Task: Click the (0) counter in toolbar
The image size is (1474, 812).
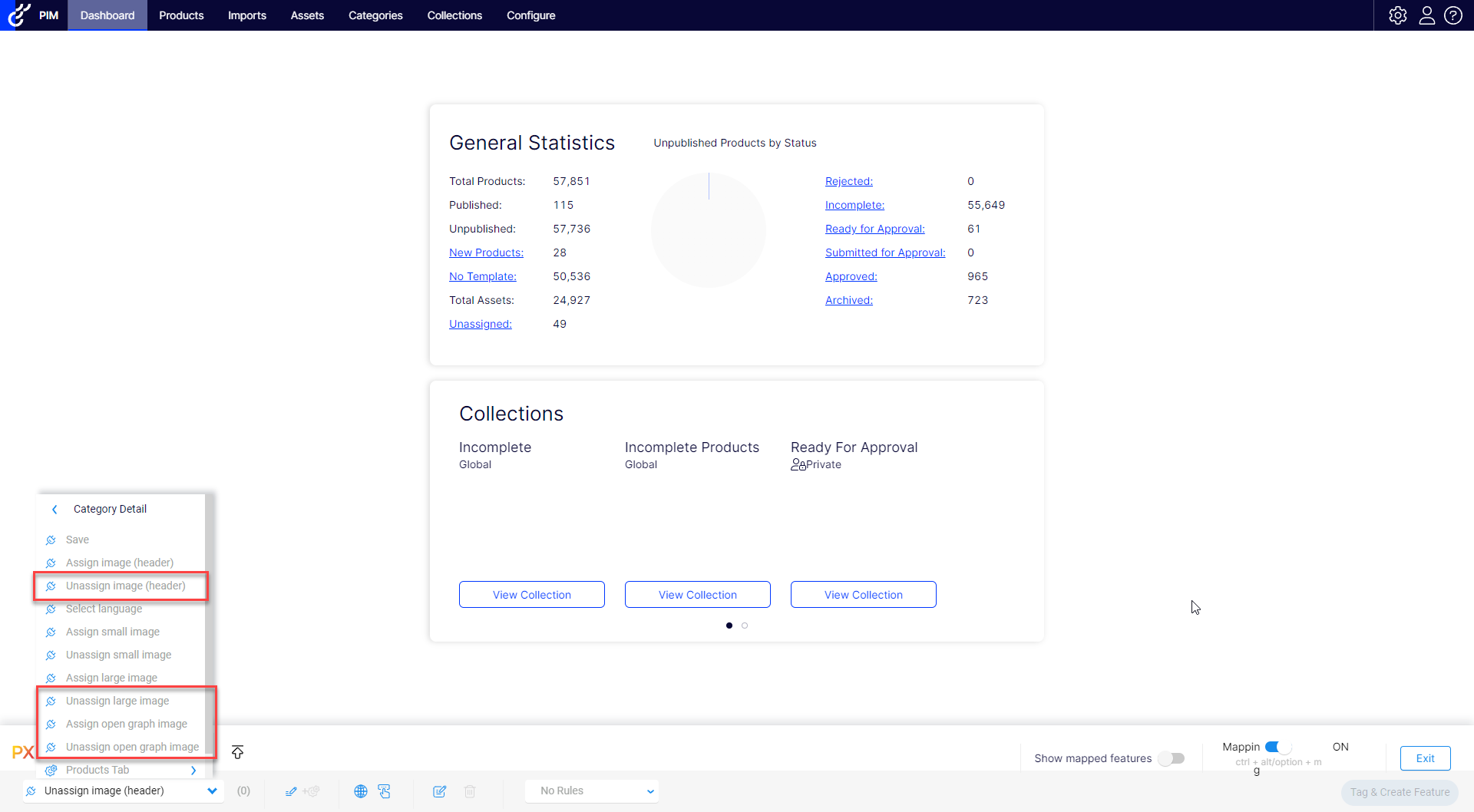Action: pyautogui.click(x=243, y=791)
